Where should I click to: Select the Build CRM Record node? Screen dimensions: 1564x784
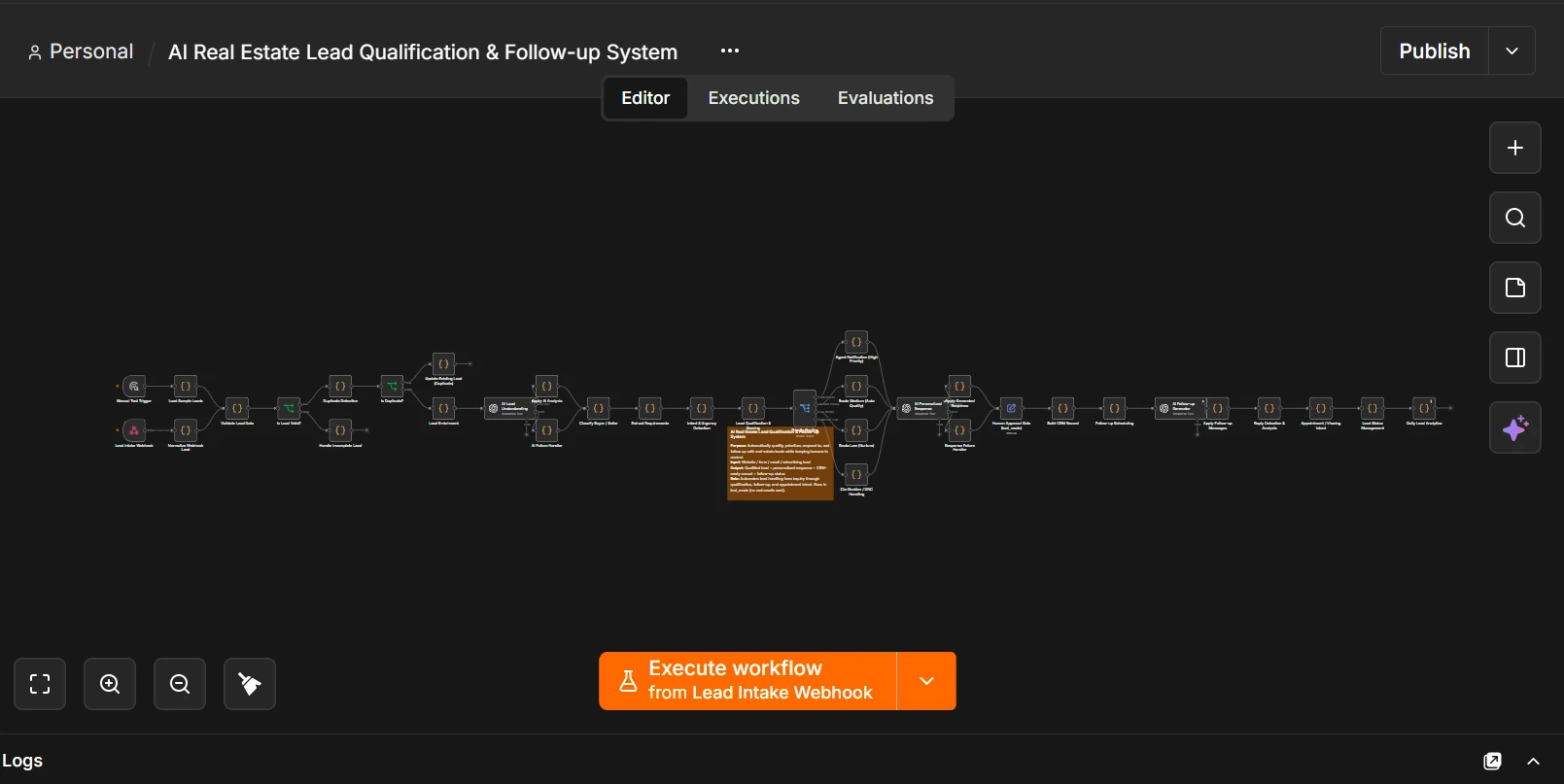click(x=1062, y=408)
